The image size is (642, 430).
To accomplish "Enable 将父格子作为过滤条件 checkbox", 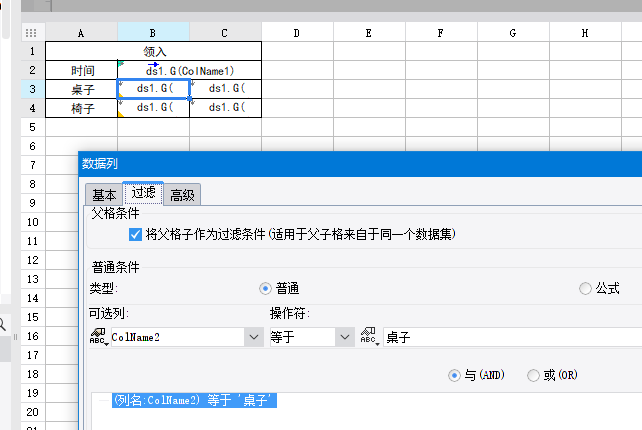I will (135, 235).
